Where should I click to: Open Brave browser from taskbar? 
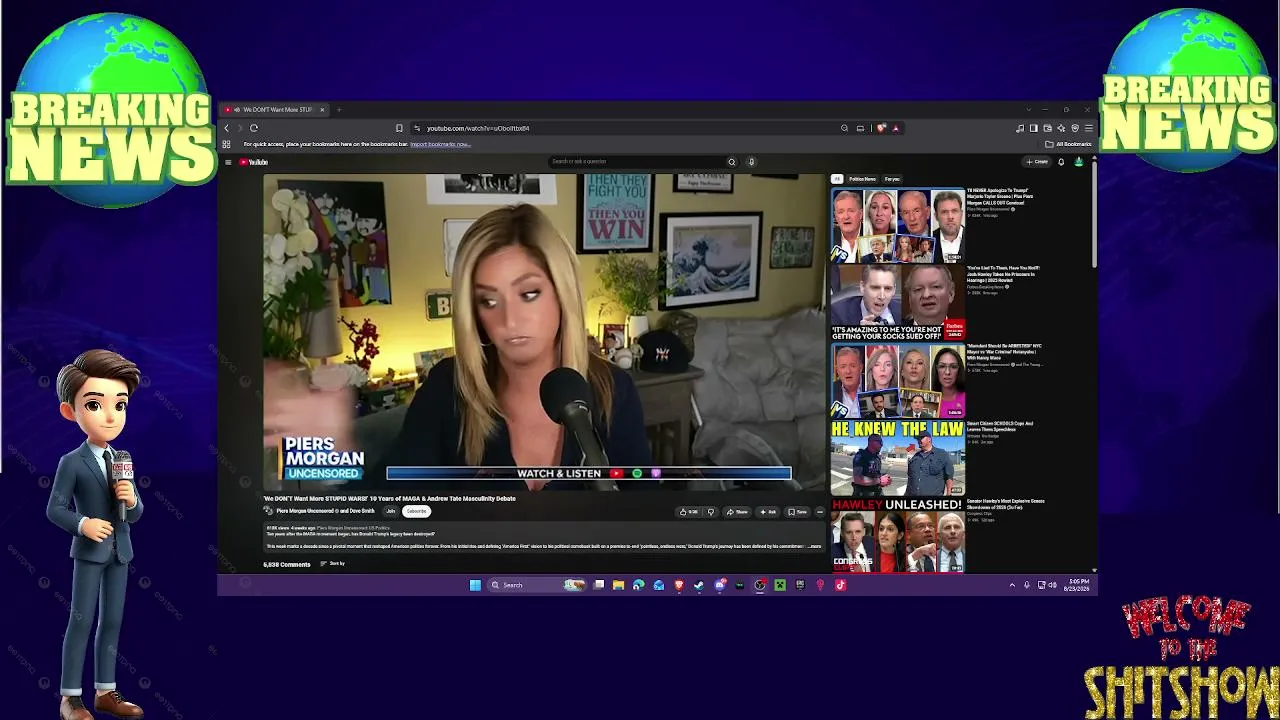coord(679,585)
